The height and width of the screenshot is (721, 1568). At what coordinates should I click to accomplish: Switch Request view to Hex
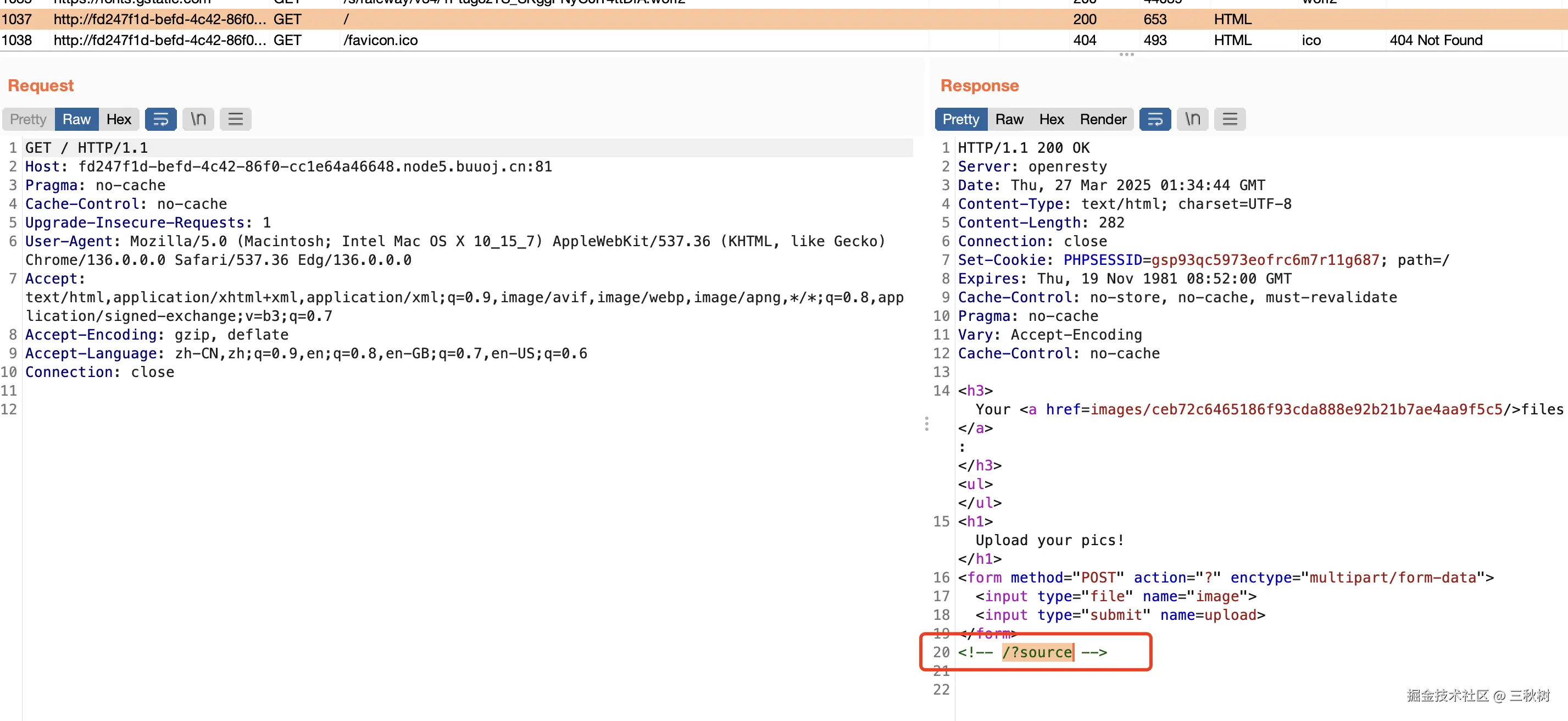(119, 119)
